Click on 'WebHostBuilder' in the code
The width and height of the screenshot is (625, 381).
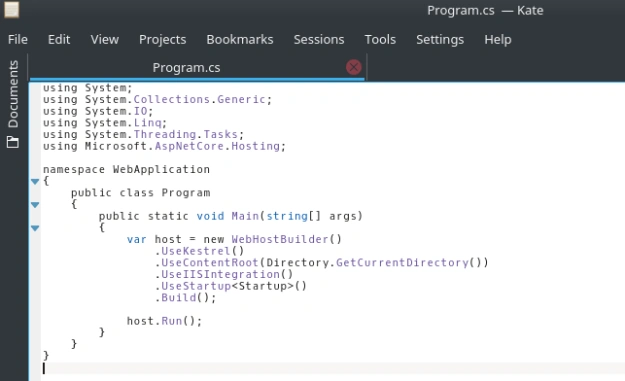click(280, 240)
